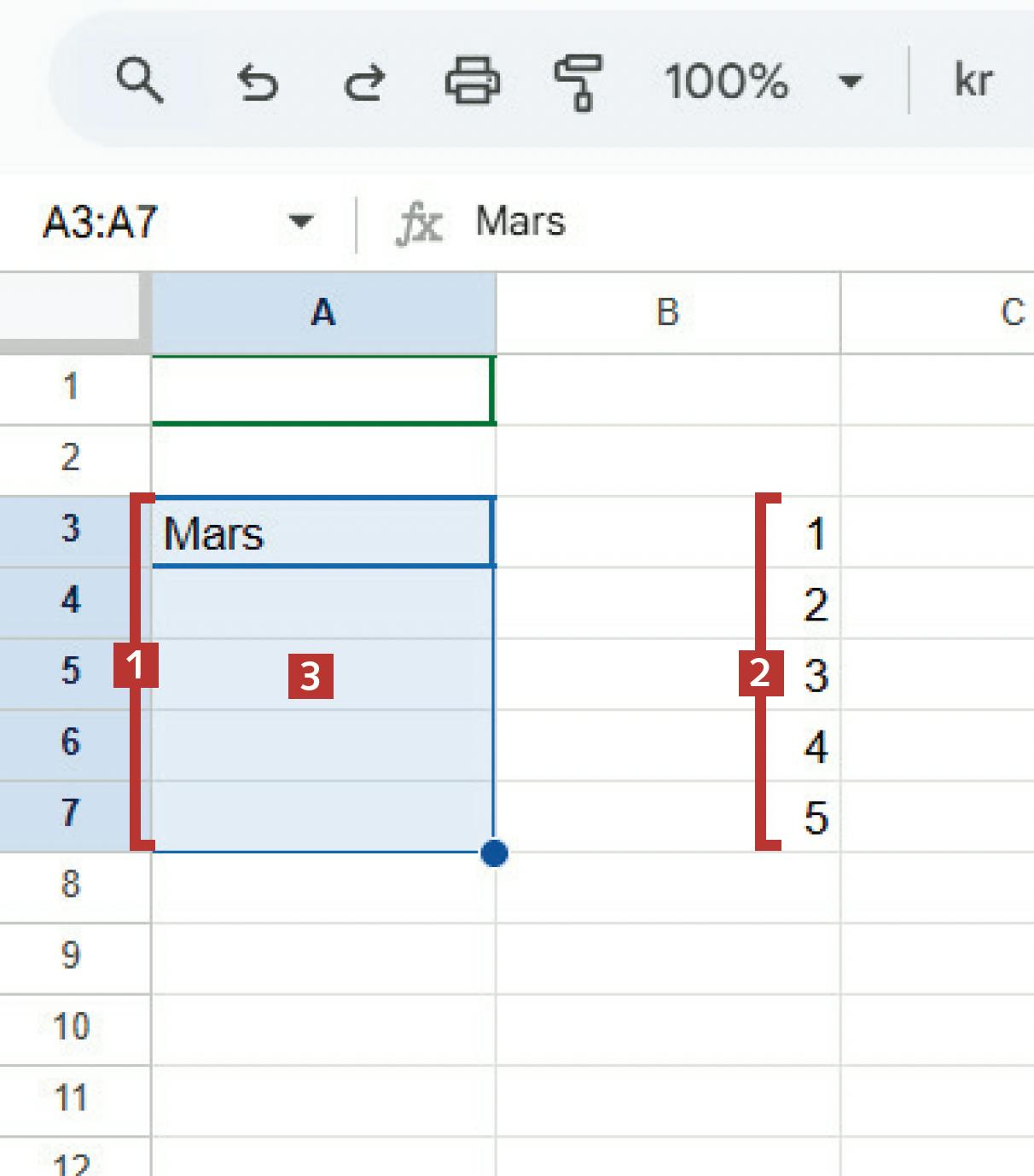This screenshot has width=1034, height=1176.
Task: Select row 10 header
Action: tap(71, 1027)
